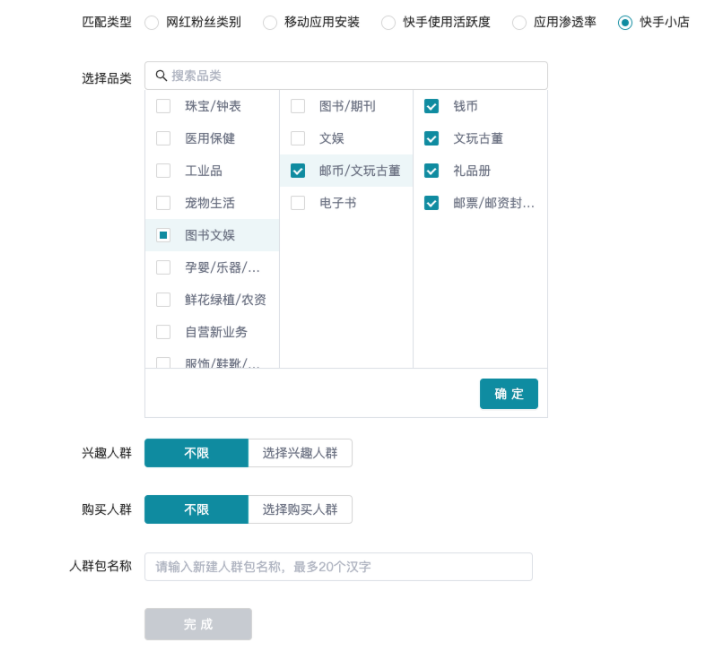
Task: Open the 电子书 subcategory label
Action: pyautogui.click(x=338, y=203)
